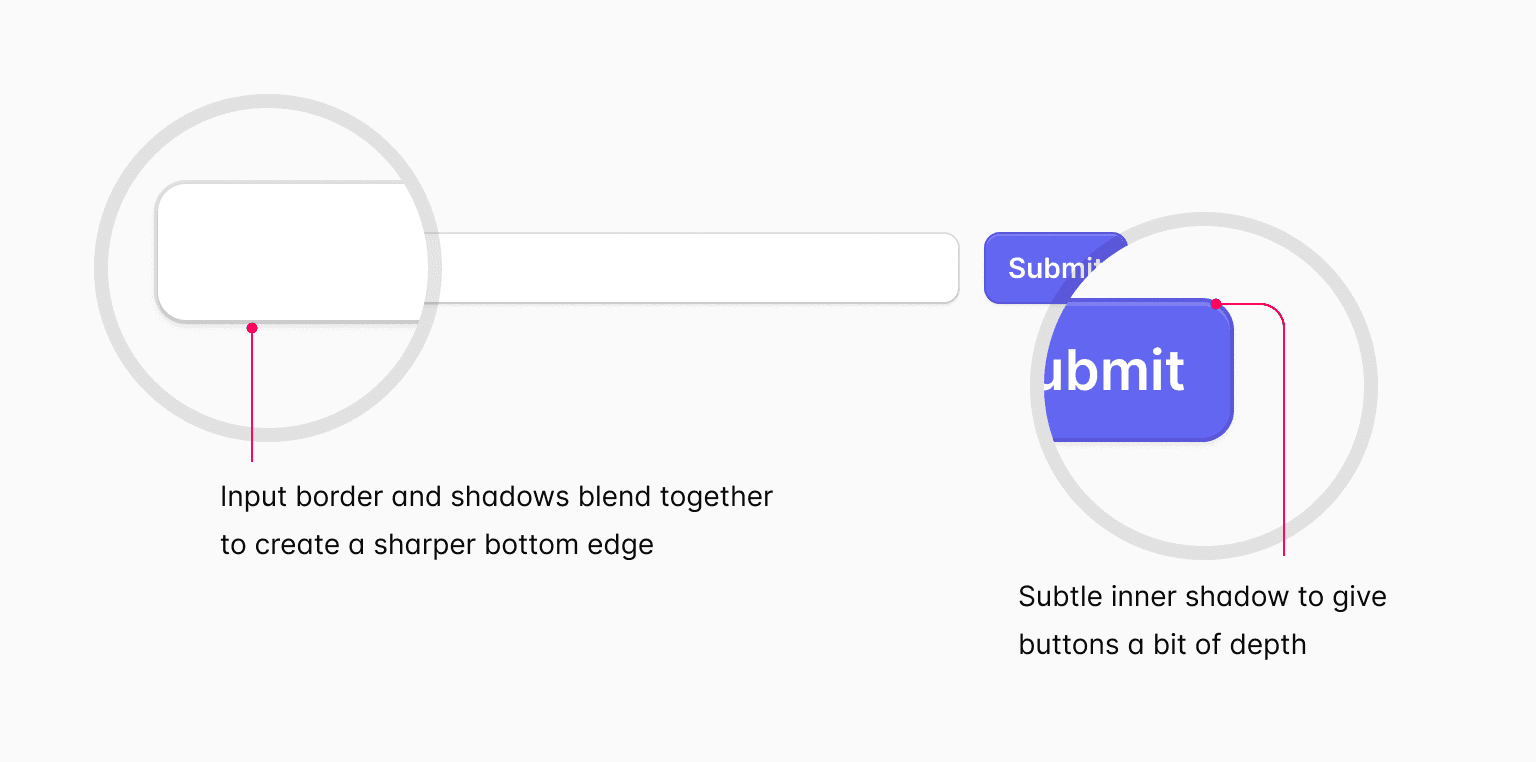Click the pink vertical line under the left dot
Image resolution: width=1536 pixels, height=762 pixels.
pos(252,400)
